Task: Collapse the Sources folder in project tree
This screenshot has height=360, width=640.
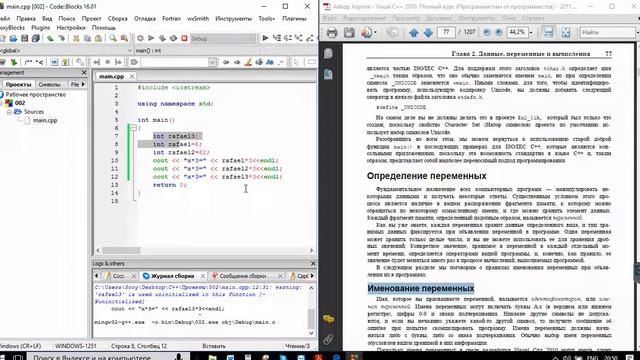Action: pyautogui.click(x=9, y=111)
